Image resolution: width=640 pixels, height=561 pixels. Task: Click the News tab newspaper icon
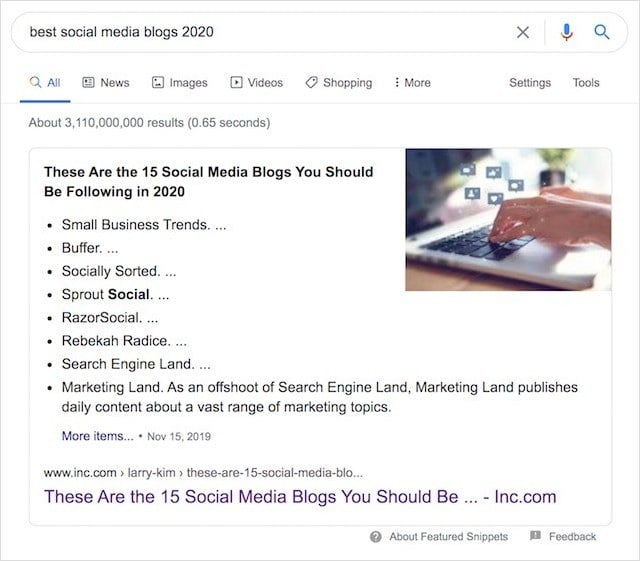coord(88,83)
